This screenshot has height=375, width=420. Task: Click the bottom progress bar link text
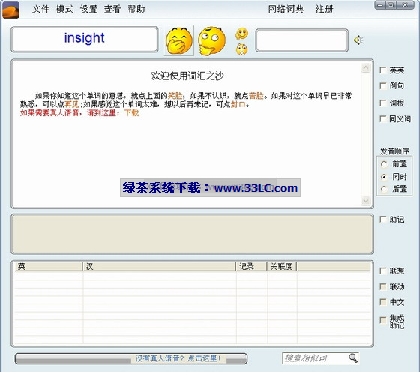178,358
